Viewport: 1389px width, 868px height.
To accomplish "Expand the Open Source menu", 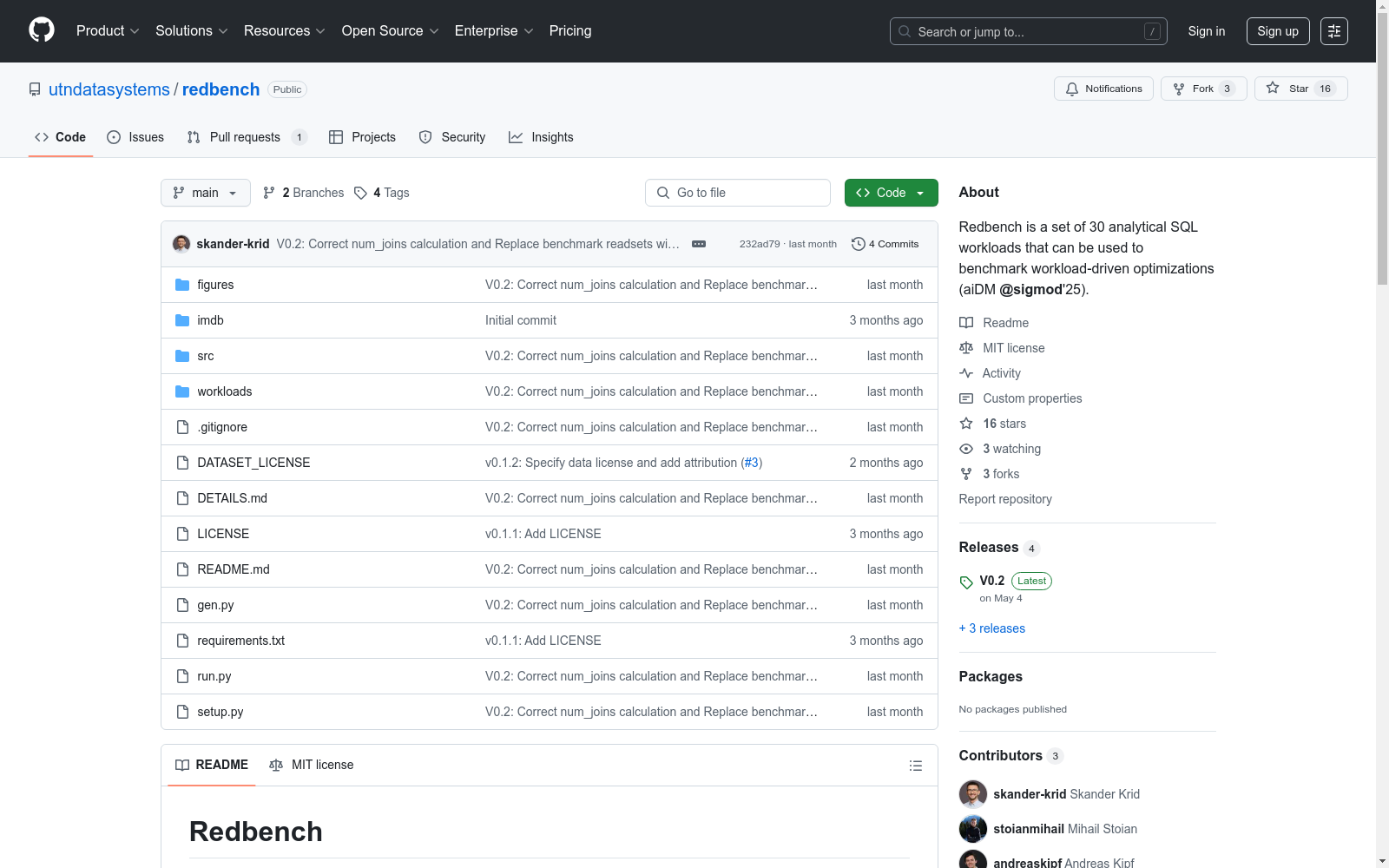I will click(391, 31).
